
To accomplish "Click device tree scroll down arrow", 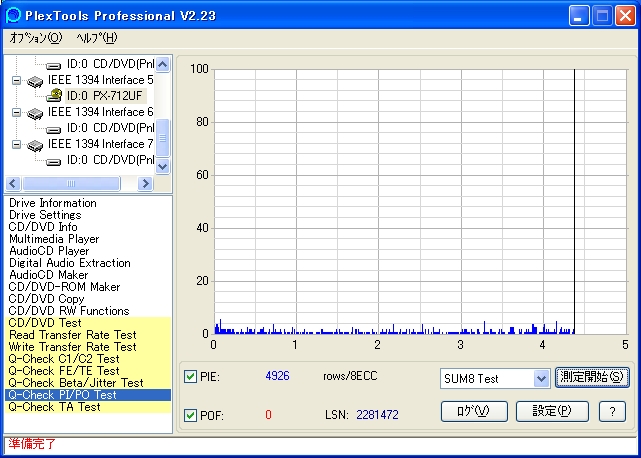I will pos(163,166).
